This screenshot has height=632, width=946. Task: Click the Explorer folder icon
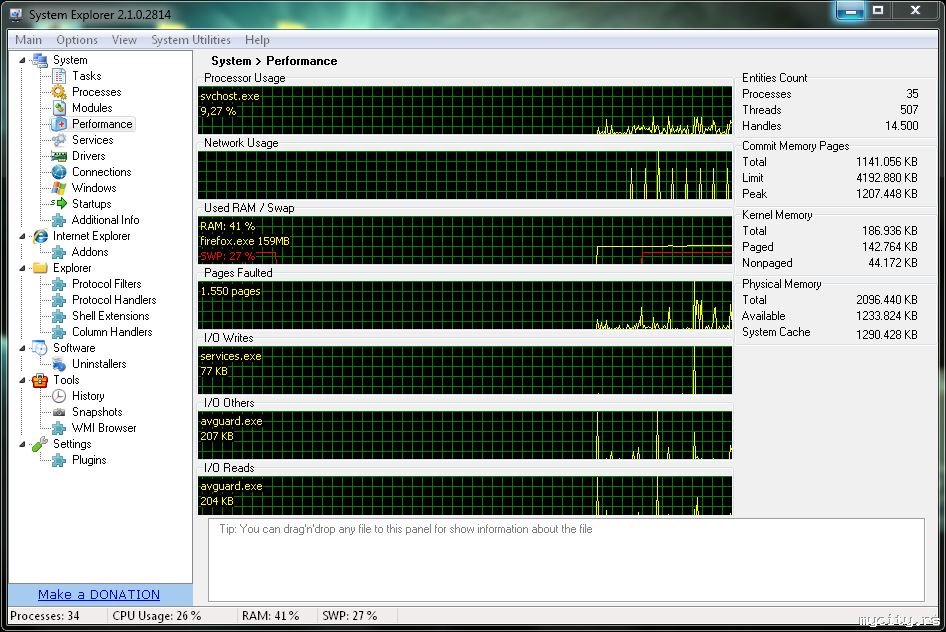(40, 268)
